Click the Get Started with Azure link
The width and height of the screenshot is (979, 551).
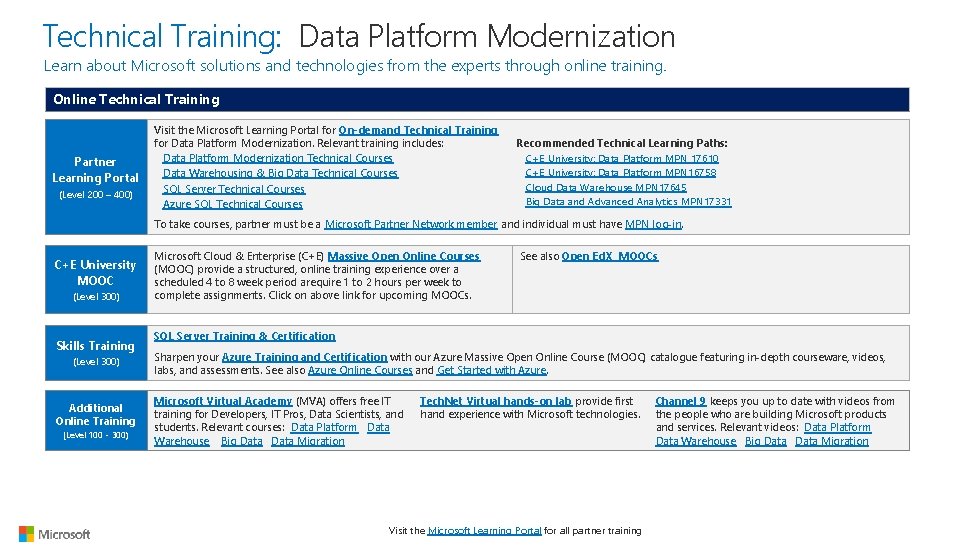(492, 370)
